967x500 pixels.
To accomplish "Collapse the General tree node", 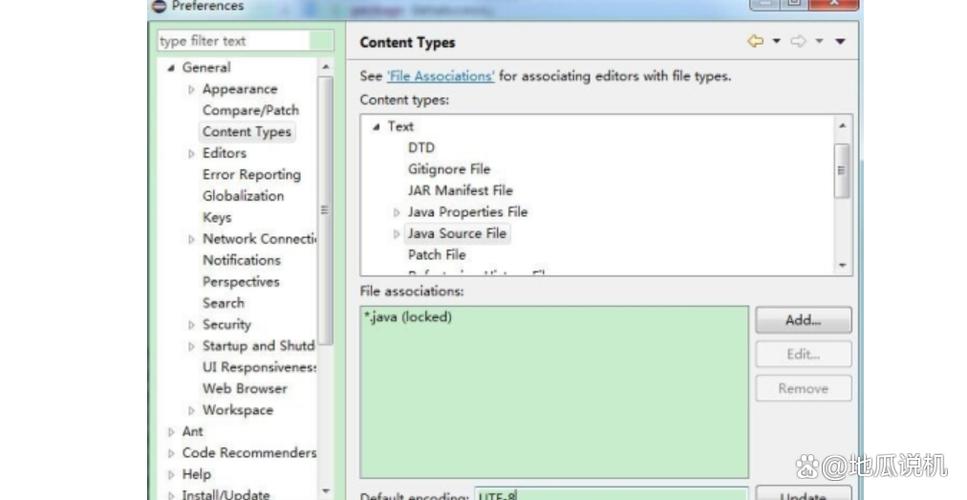I will 171,68.
